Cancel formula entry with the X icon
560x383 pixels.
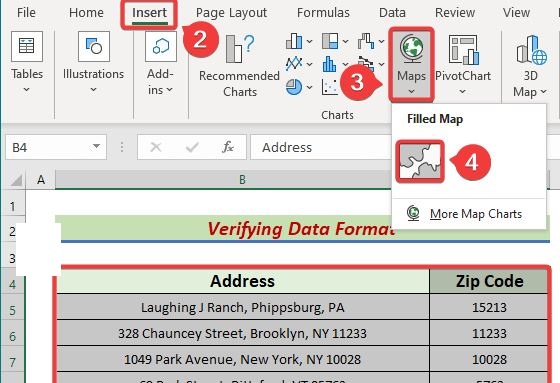[156, 147]
